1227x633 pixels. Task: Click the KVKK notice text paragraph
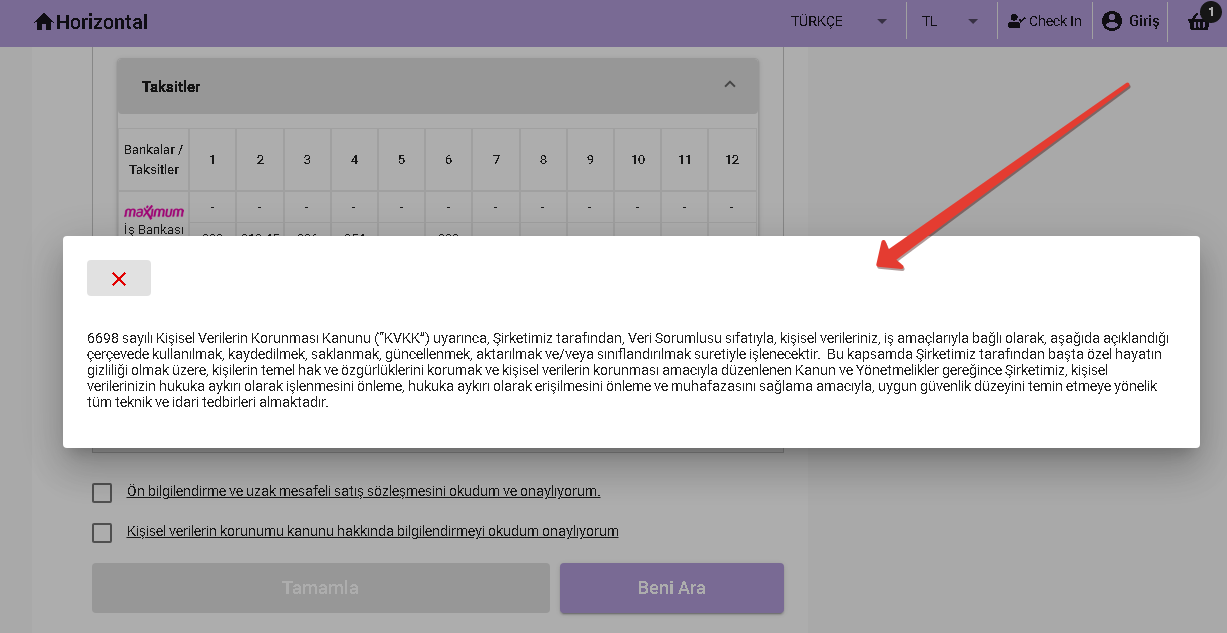[x=628, y=370]
